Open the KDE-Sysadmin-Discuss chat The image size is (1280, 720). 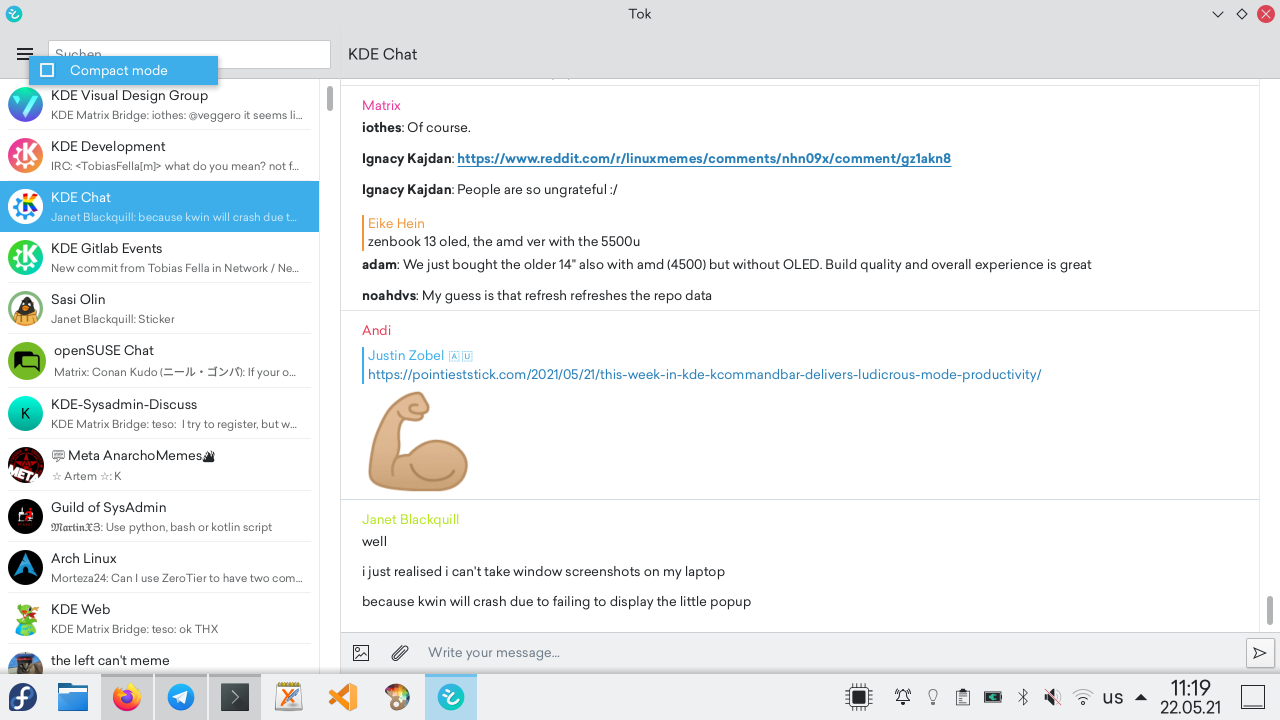pyautogui.click(x=160, y=413)
